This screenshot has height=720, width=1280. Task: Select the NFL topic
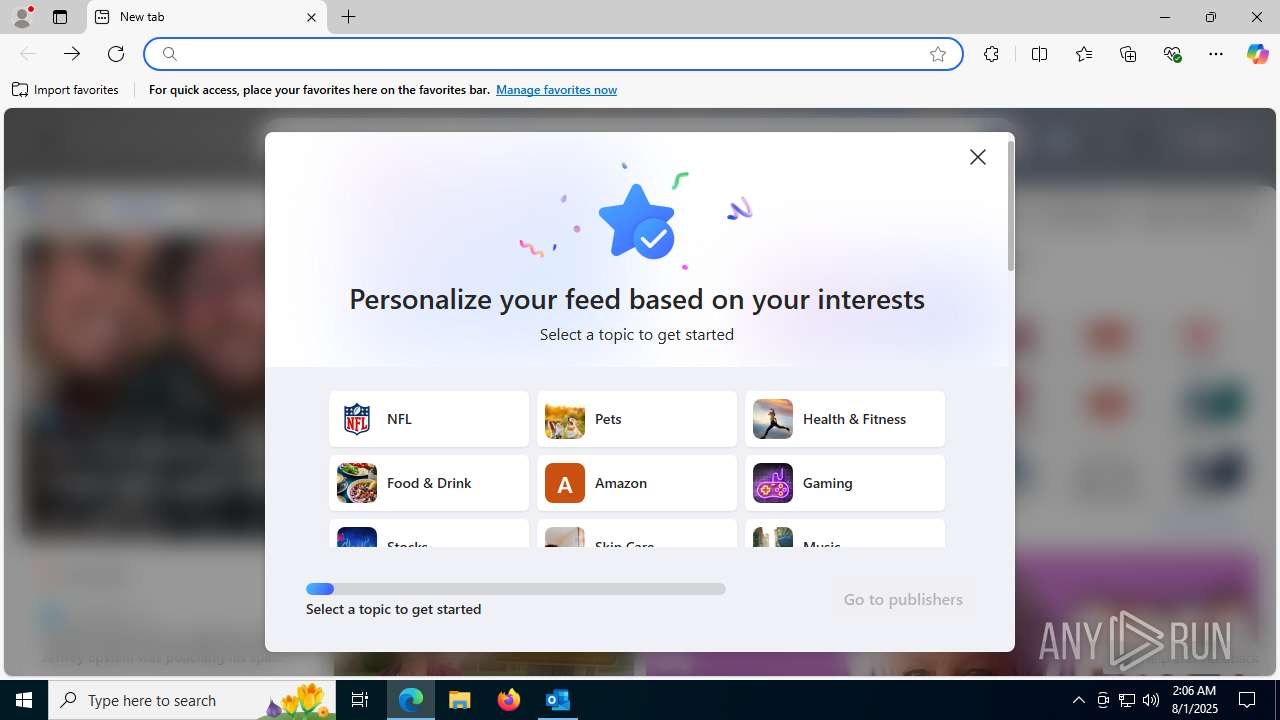tap(429, 419)
